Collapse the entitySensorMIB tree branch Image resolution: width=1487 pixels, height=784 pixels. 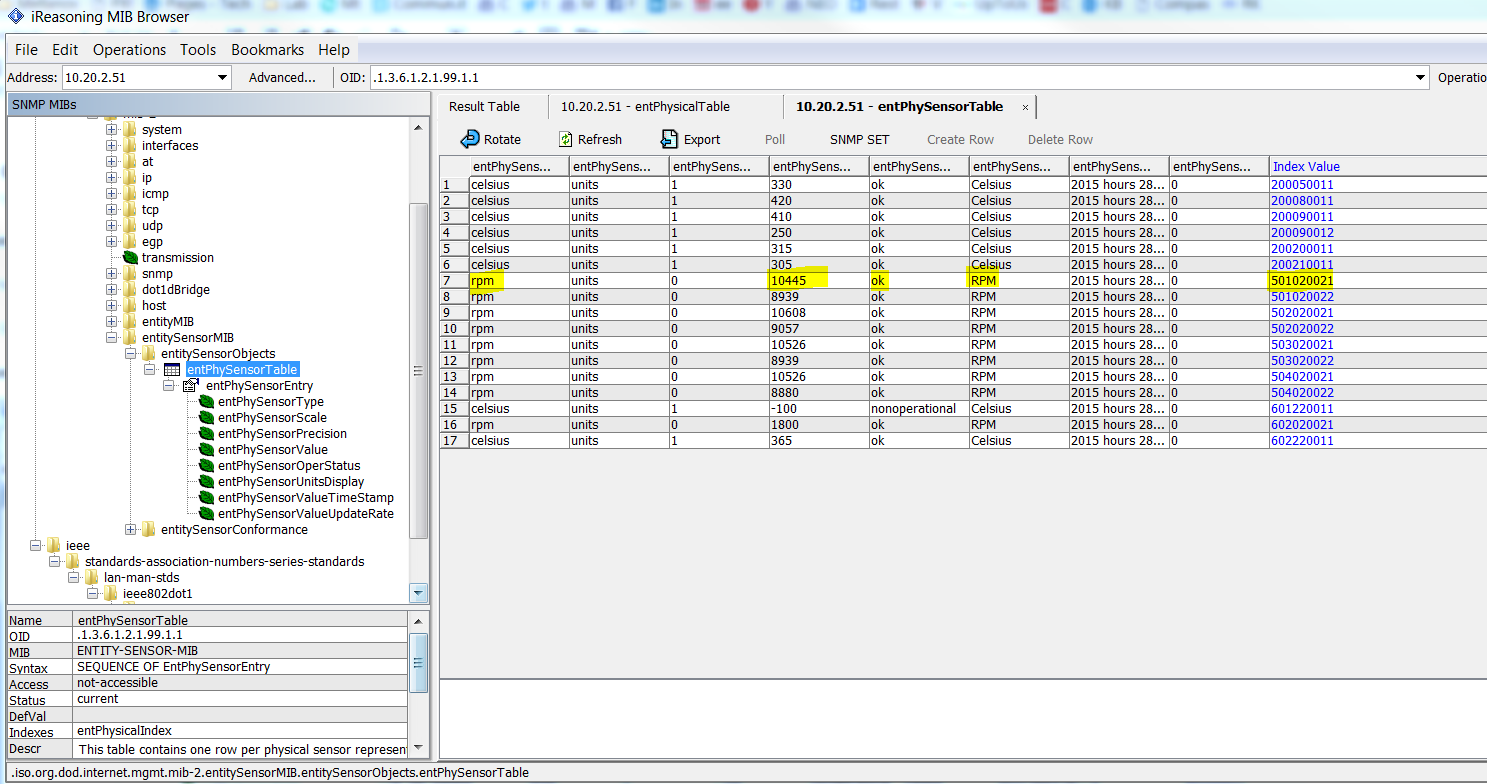pyautogui.click(x=110, y=337)
